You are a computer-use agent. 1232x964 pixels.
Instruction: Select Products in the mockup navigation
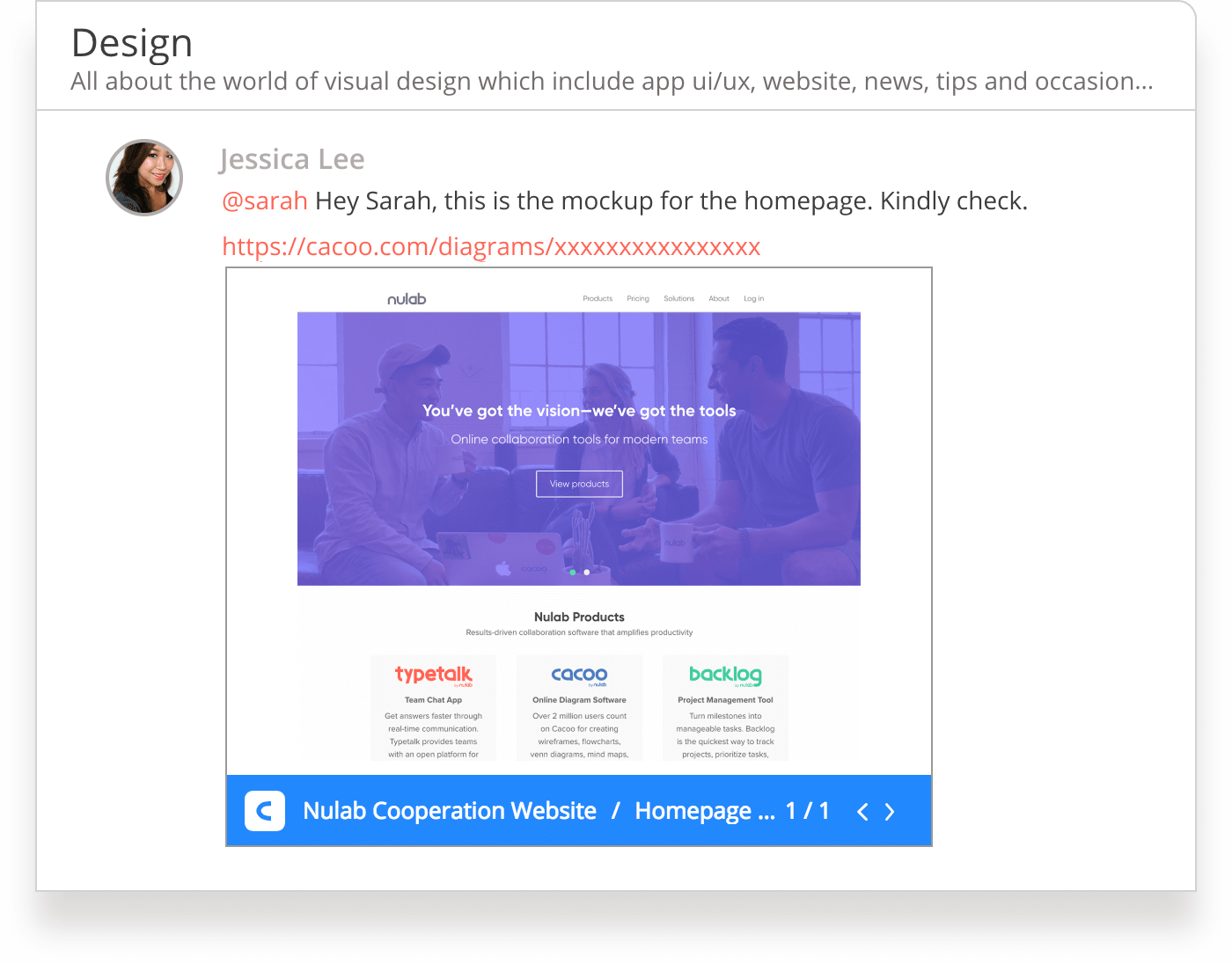598,299
